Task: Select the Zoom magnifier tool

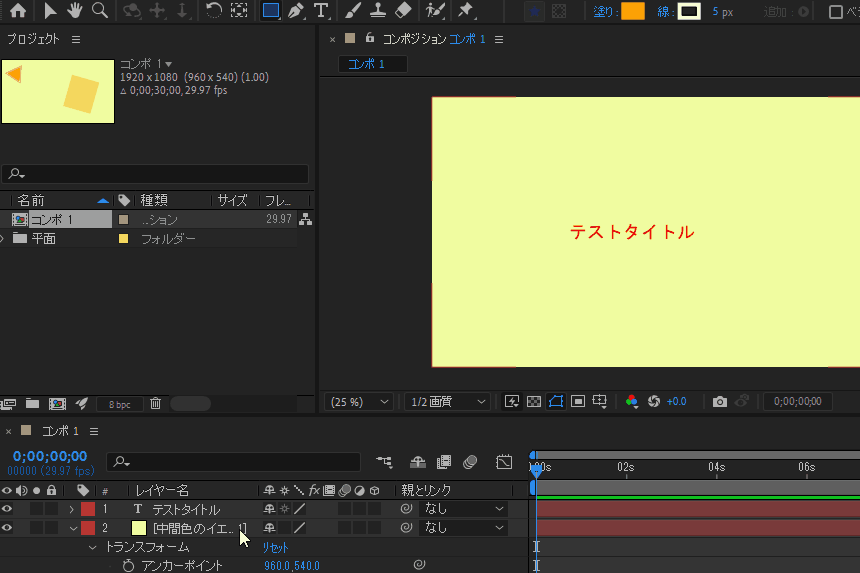Action: click(x=100, y=10)
